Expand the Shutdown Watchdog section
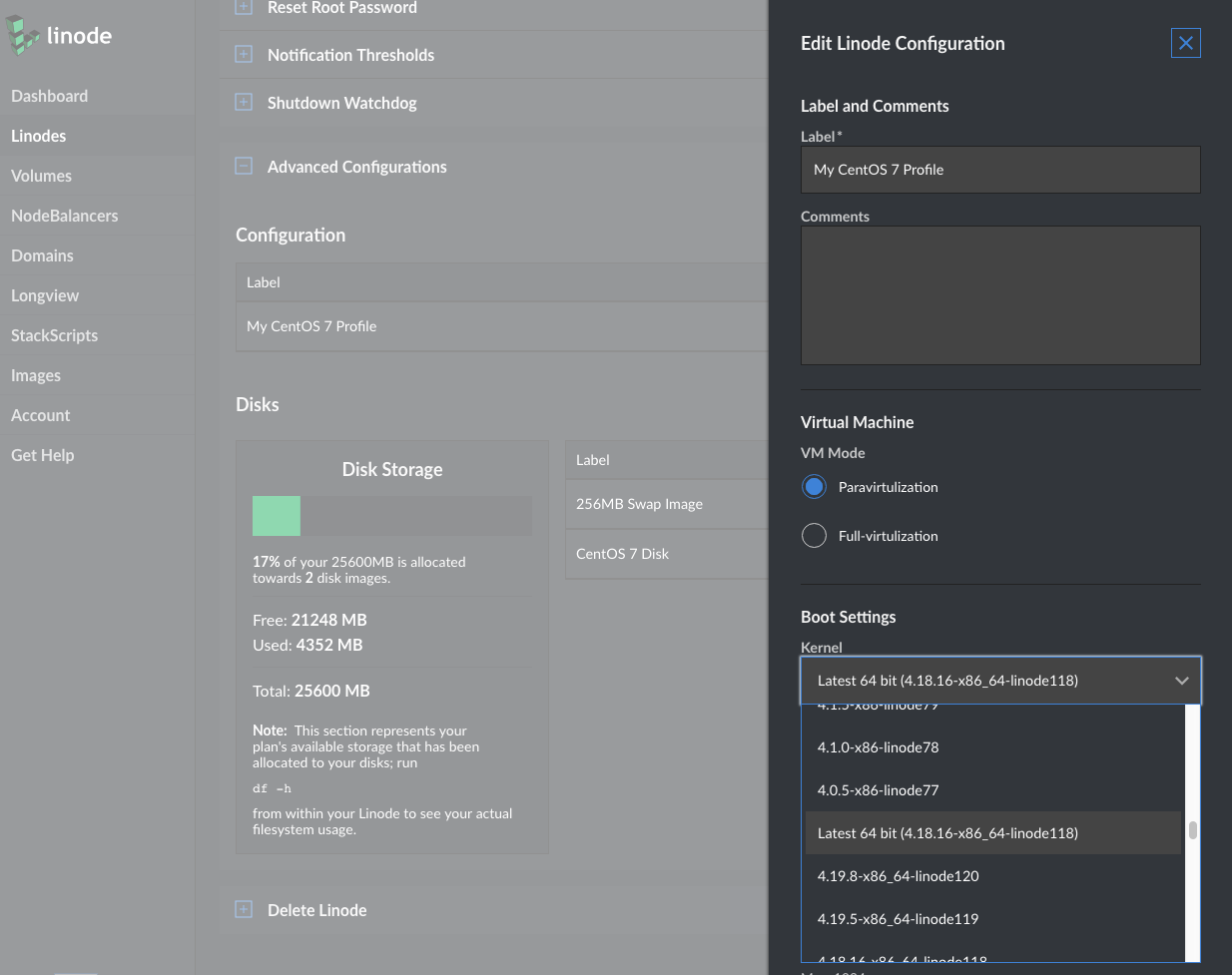This screenshot has height=975, width=1232. pos(244,102)
